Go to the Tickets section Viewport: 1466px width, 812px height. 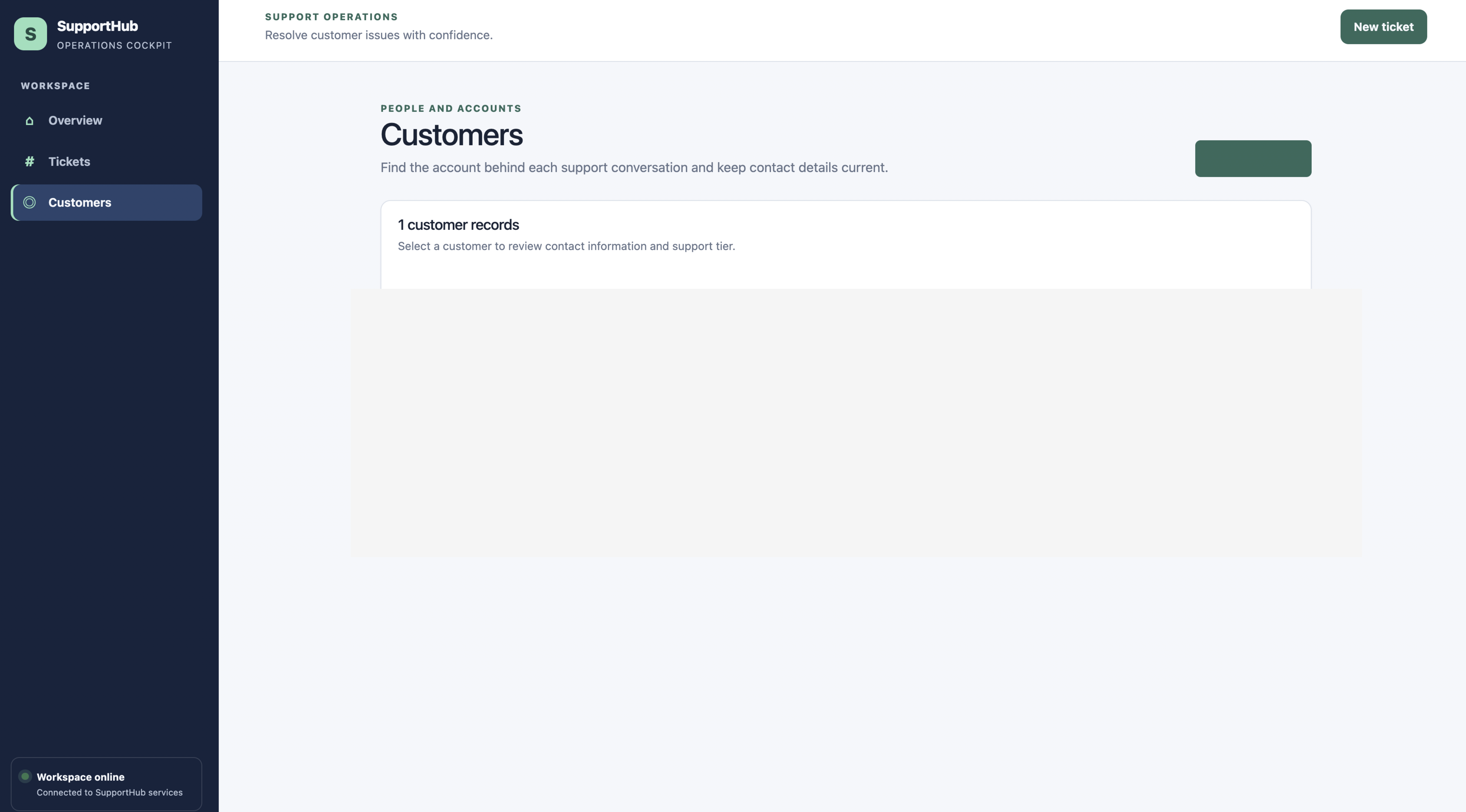coord(106,162)
